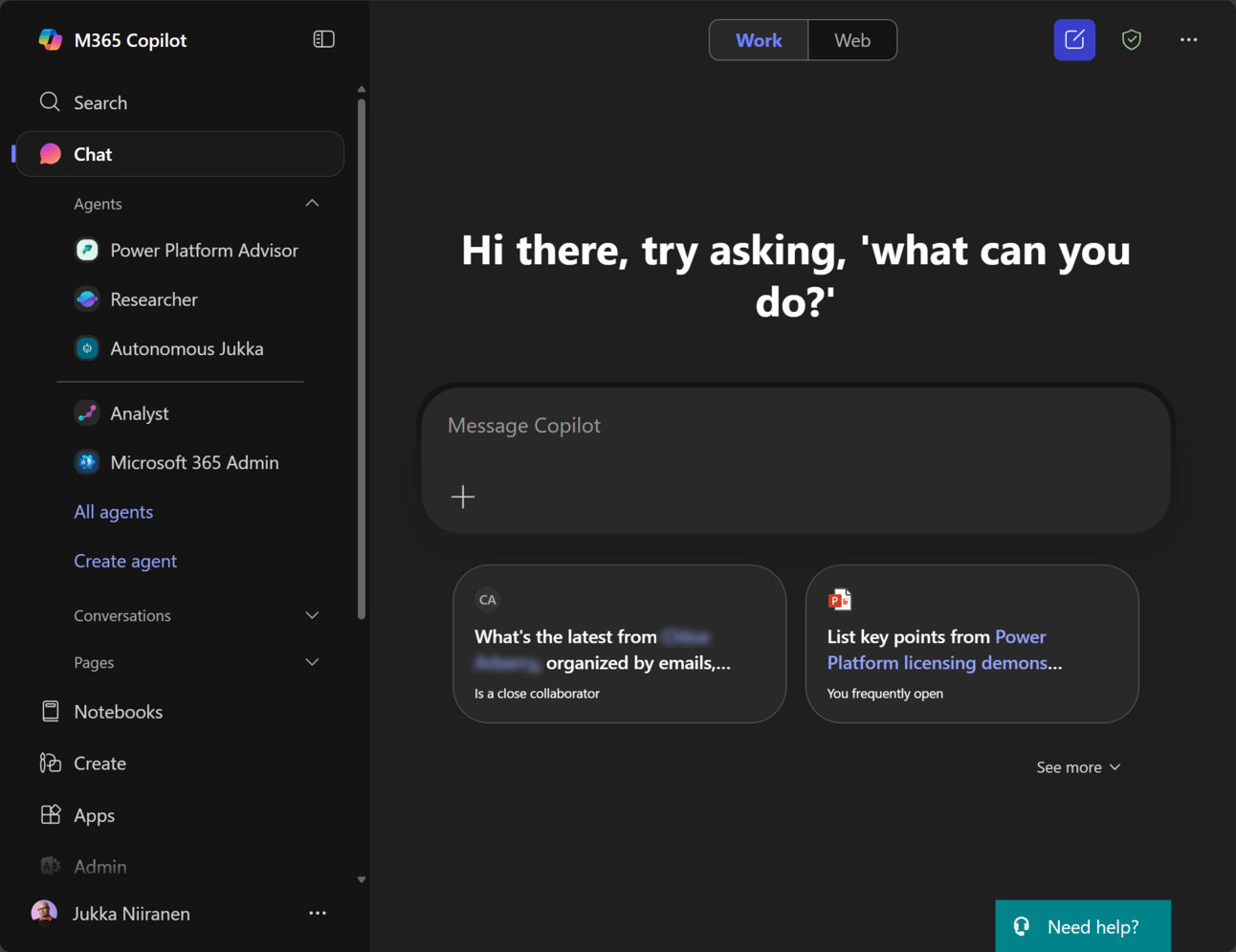Click the 'Search' label in sidebar
Image resolution: width=1236 pixels, height=952 pixels.
[x=100, y=102]
